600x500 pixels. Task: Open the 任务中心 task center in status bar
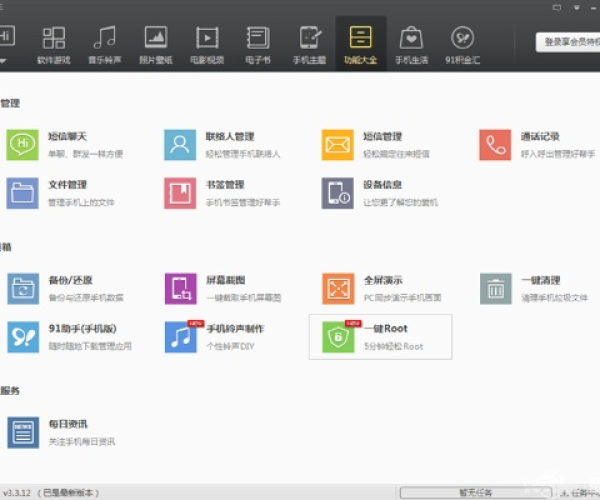point(580,493)
